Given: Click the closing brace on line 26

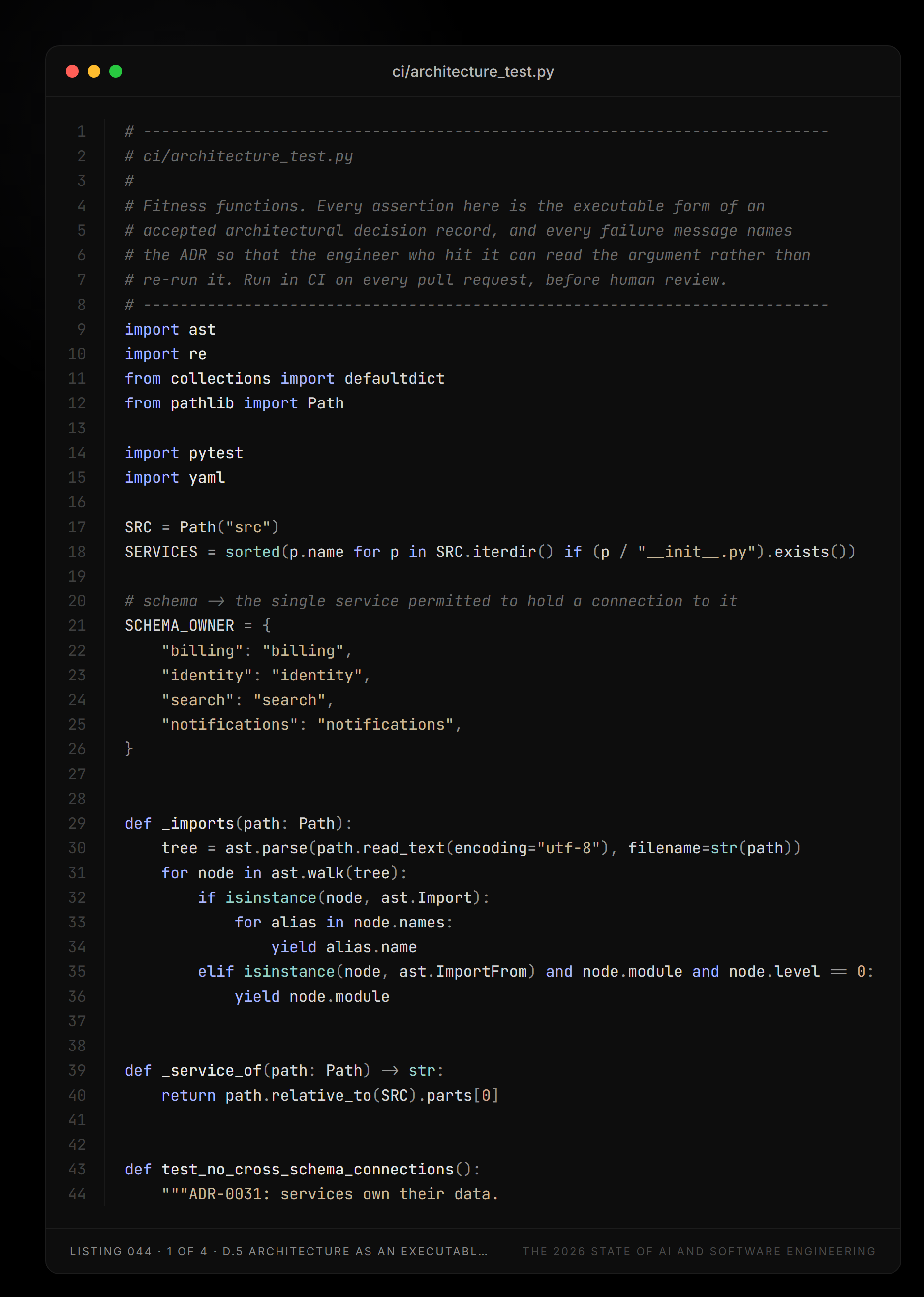Looking at the screenshot, I should 129,749.
